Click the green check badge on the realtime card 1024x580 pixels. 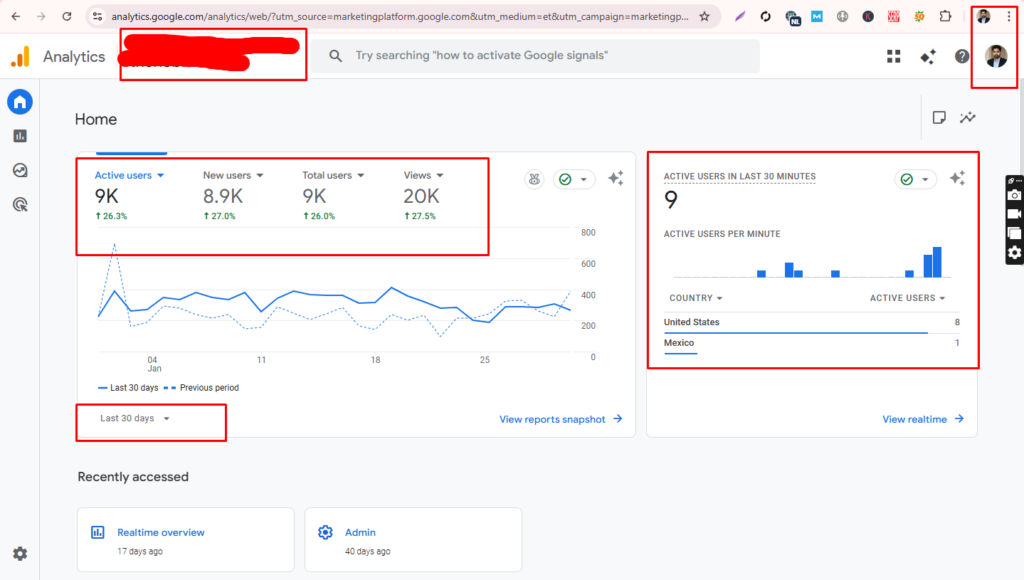[x=907, y=178]
